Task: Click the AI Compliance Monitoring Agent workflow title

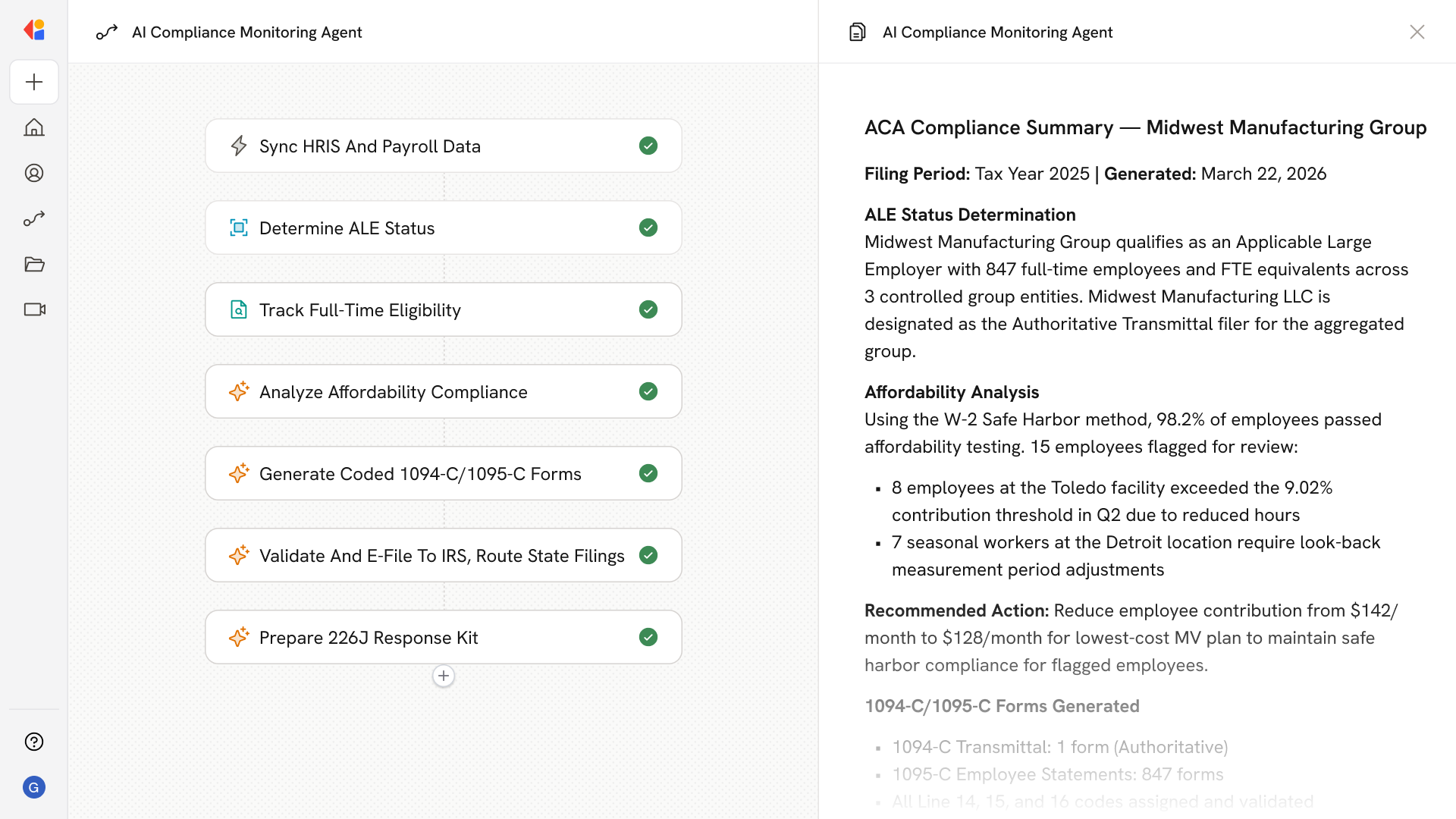Action: click(x=246, y=32)
